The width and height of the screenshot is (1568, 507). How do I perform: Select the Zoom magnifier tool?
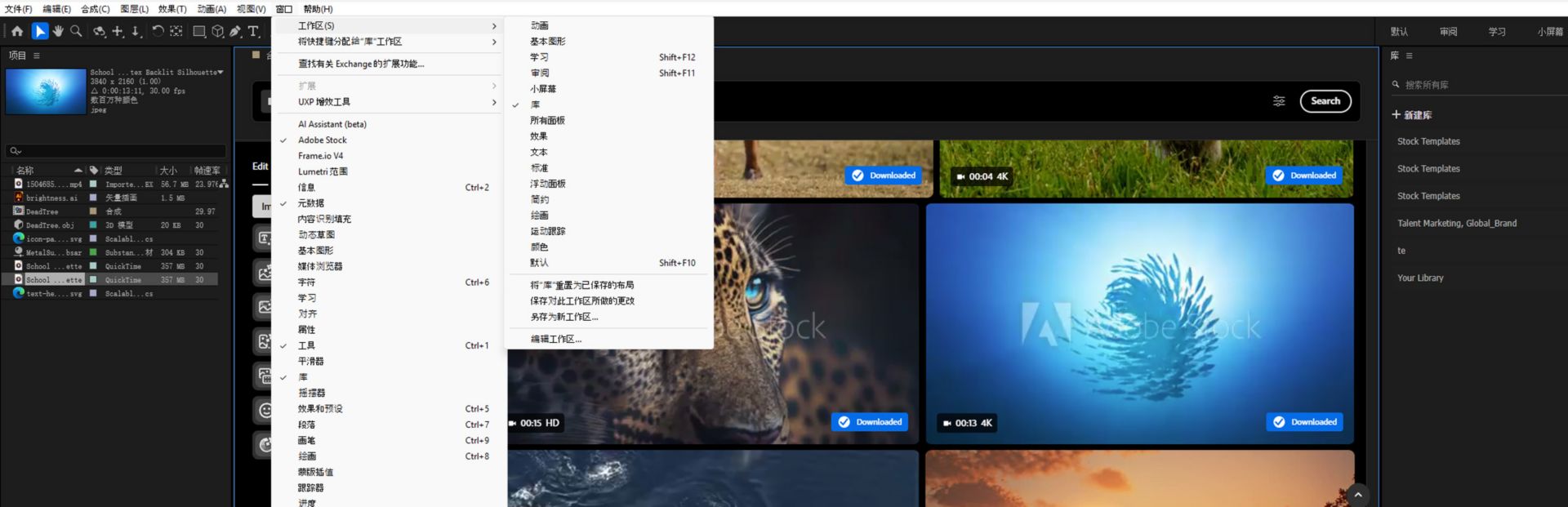pyautogui.click(x=76, y=31)
